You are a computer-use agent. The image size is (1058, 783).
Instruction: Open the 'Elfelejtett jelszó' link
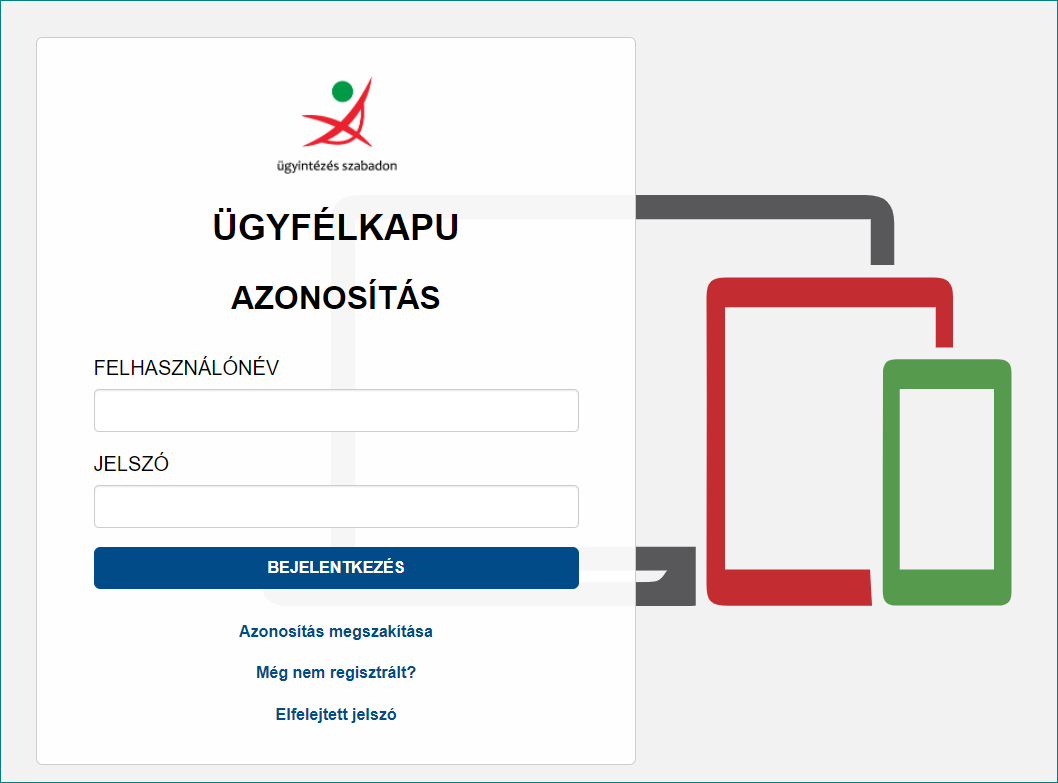[x=336, y=714]
